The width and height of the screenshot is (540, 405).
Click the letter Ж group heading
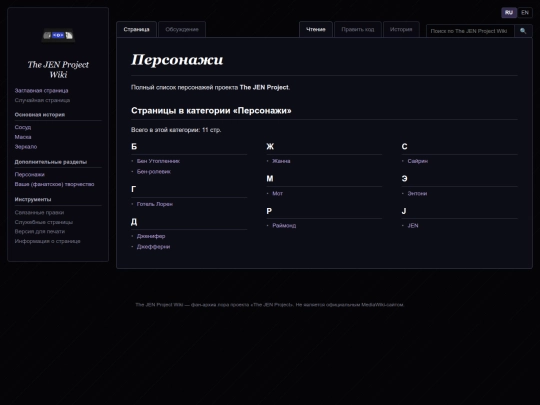pyautogui.click(x=270, y=146)
